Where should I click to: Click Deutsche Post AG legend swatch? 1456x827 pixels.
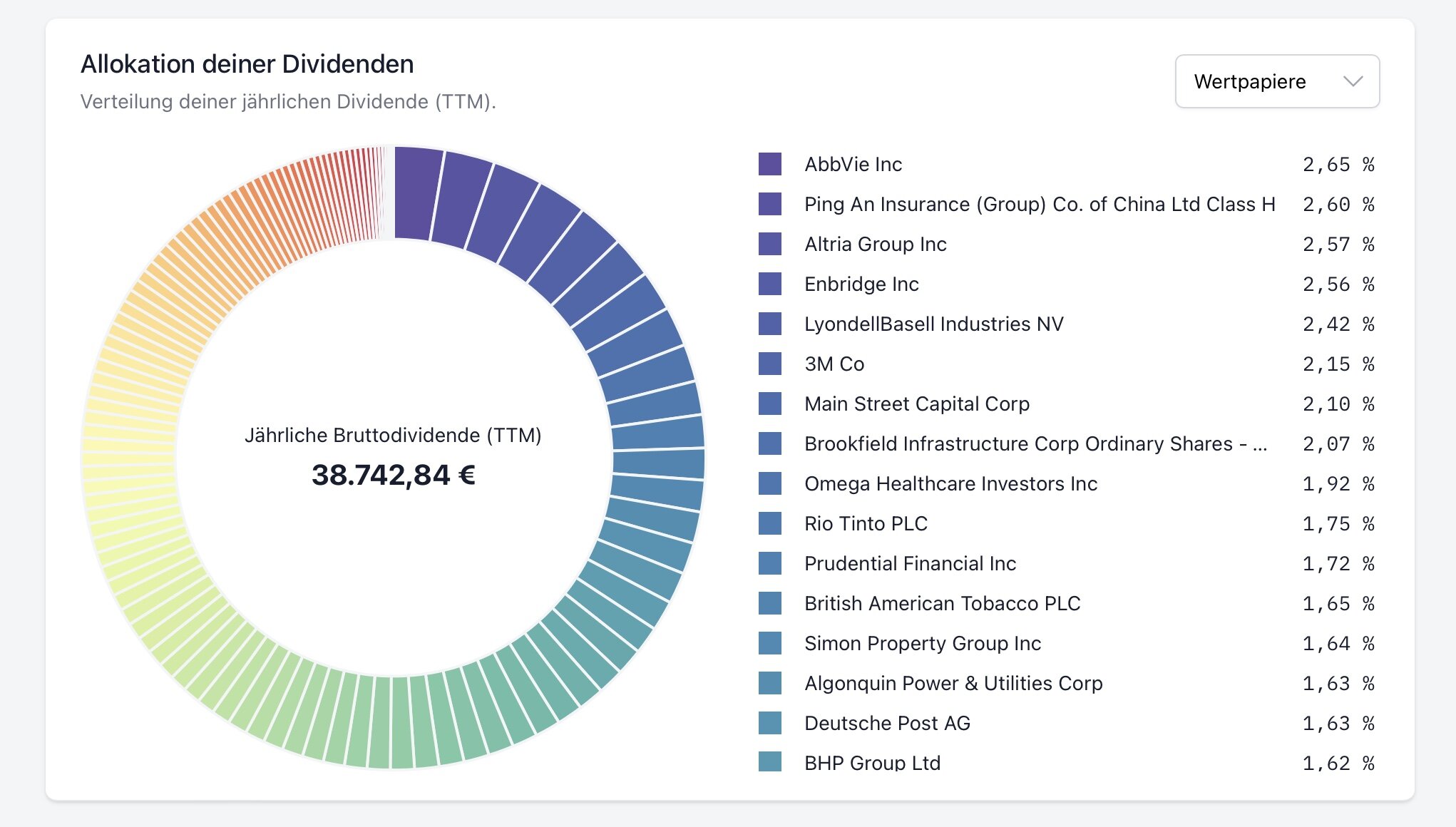pos(770,723)
